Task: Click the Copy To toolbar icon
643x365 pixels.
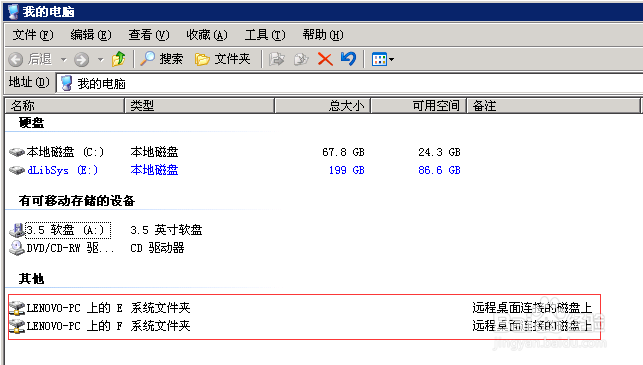Action: coord(301,59)
